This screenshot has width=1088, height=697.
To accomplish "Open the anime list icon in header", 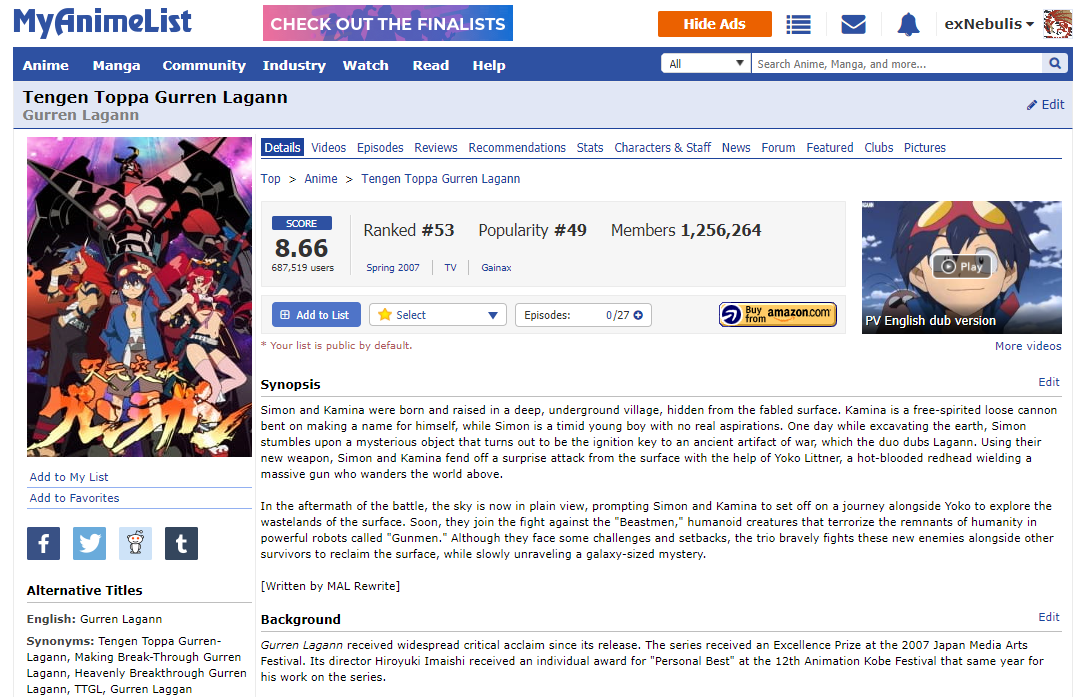I will [x=798, y=24].
